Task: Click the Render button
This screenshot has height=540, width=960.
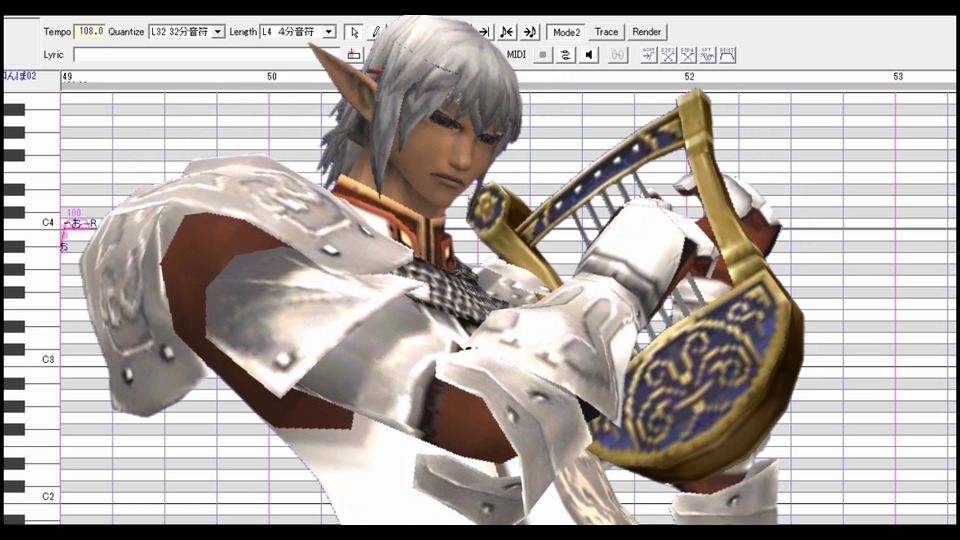Action: click(647, 32)
